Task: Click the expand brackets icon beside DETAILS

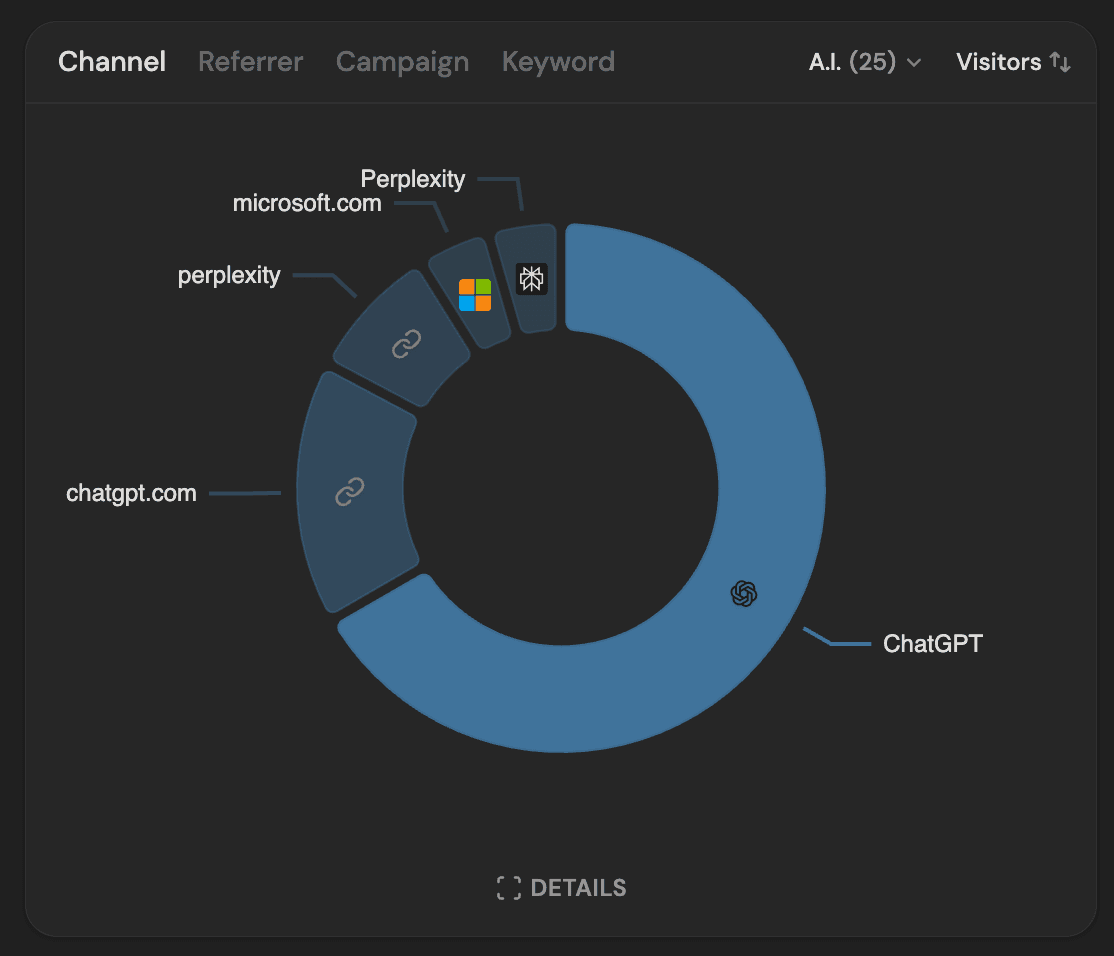Action: (x=508, y=886)
